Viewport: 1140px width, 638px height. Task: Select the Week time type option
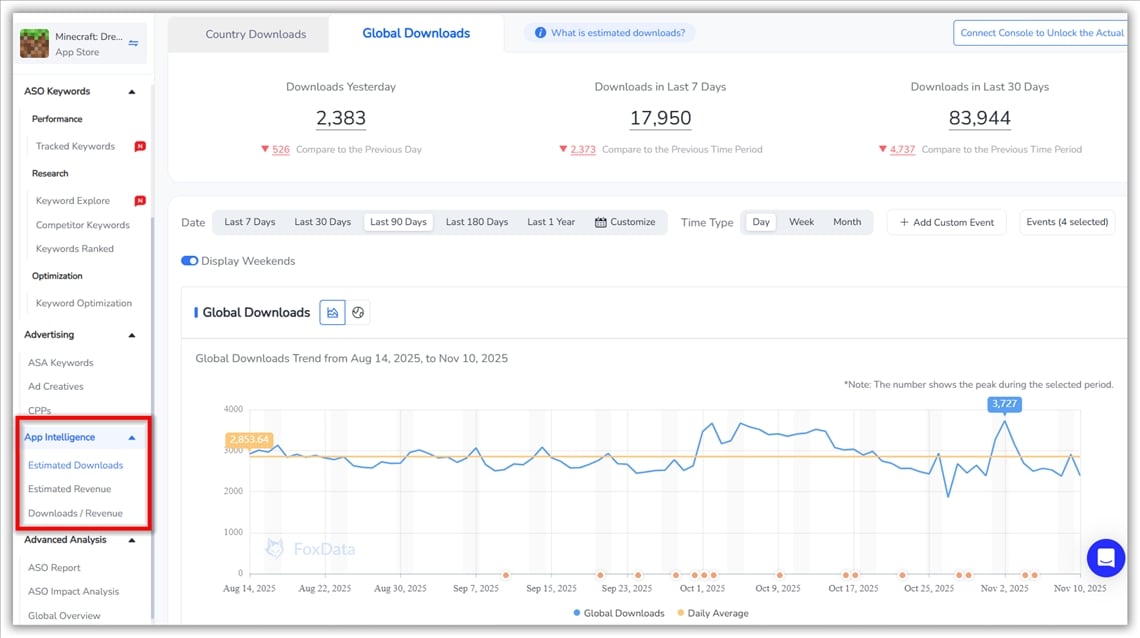tap(801, 222)
